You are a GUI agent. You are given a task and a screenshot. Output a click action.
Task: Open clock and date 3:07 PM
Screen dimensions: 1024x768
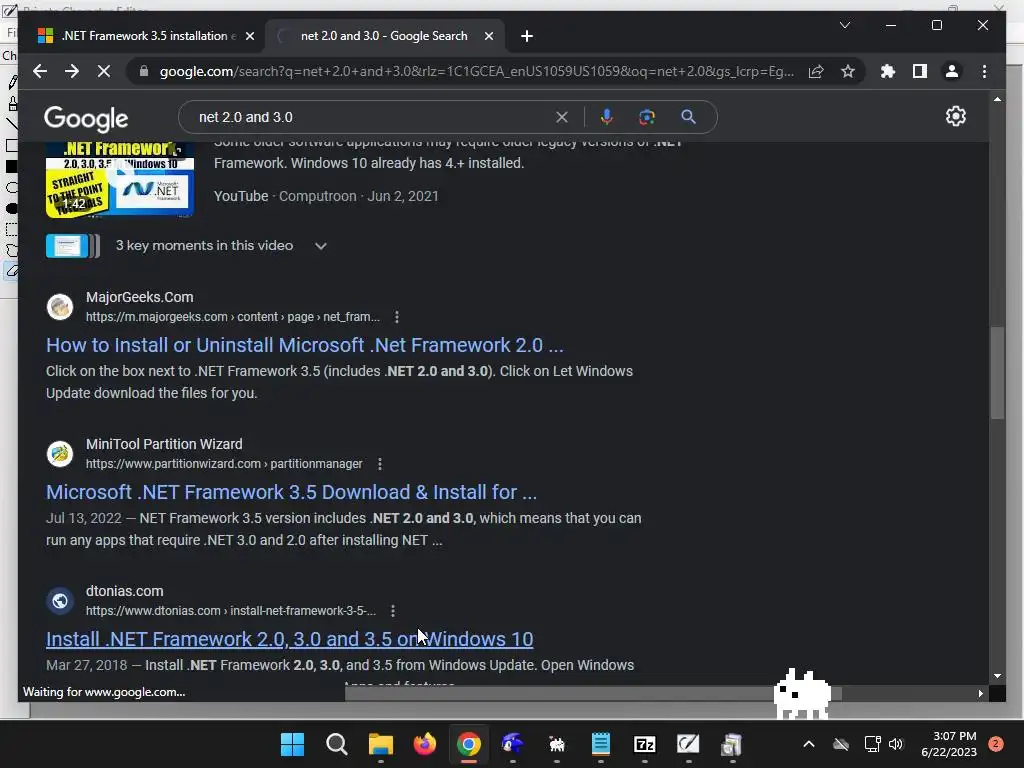click(x=949, y=744)
